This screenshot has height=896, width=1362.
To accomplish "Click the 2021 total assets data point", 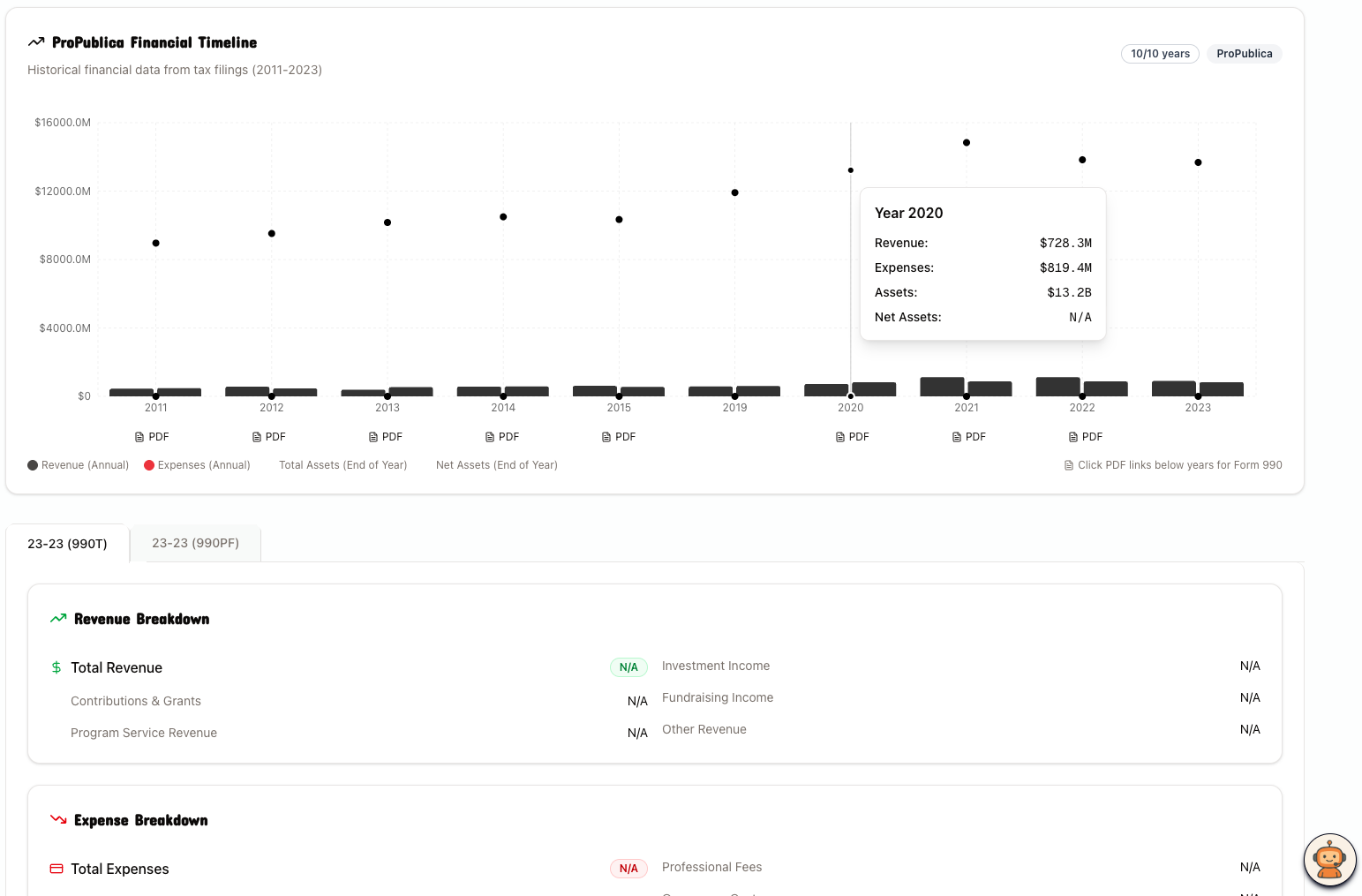I will (x=967, y=142).
